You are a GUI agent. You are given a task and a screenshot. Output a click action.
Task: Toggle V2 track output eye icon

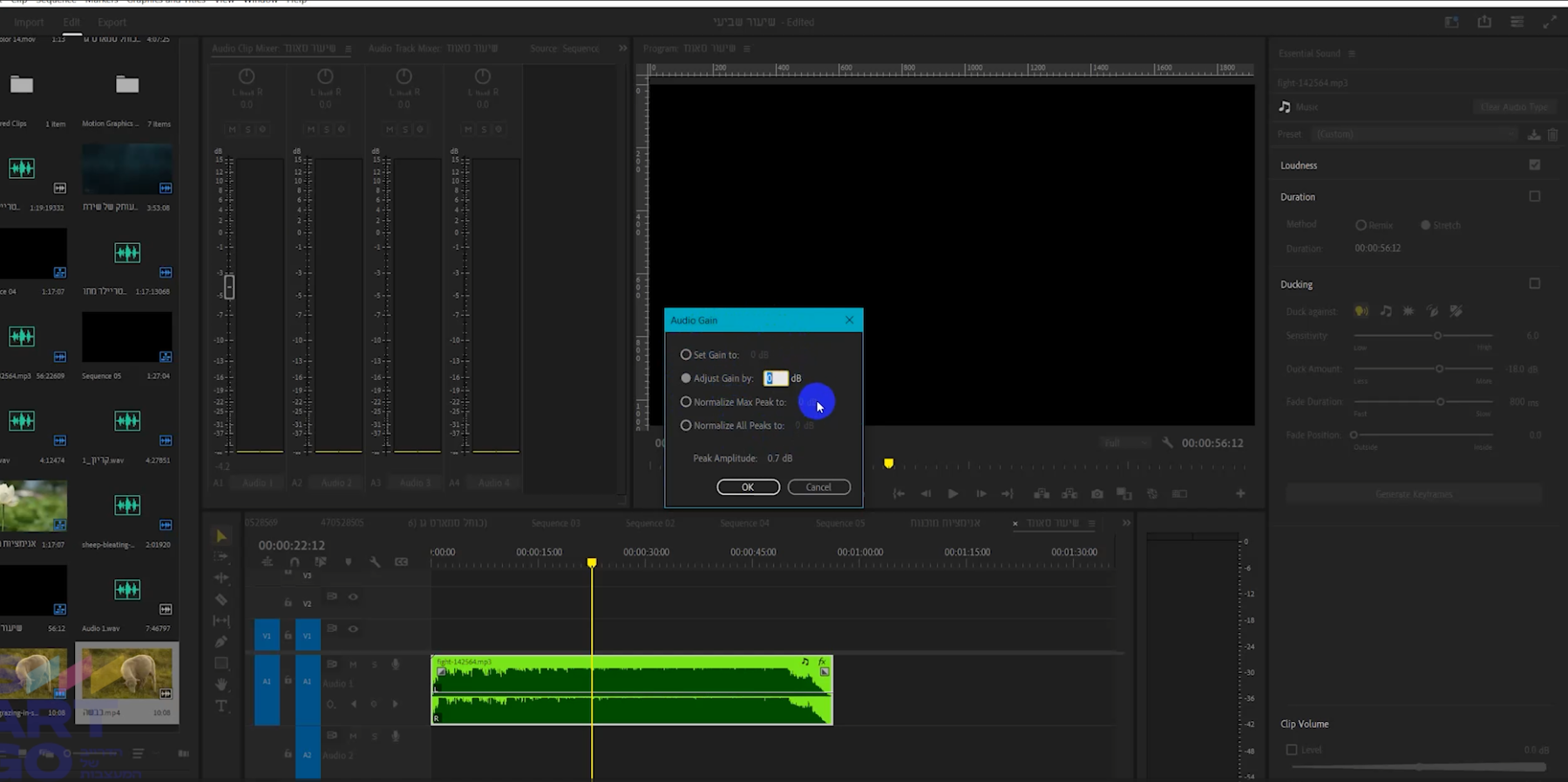coord(353,597)
